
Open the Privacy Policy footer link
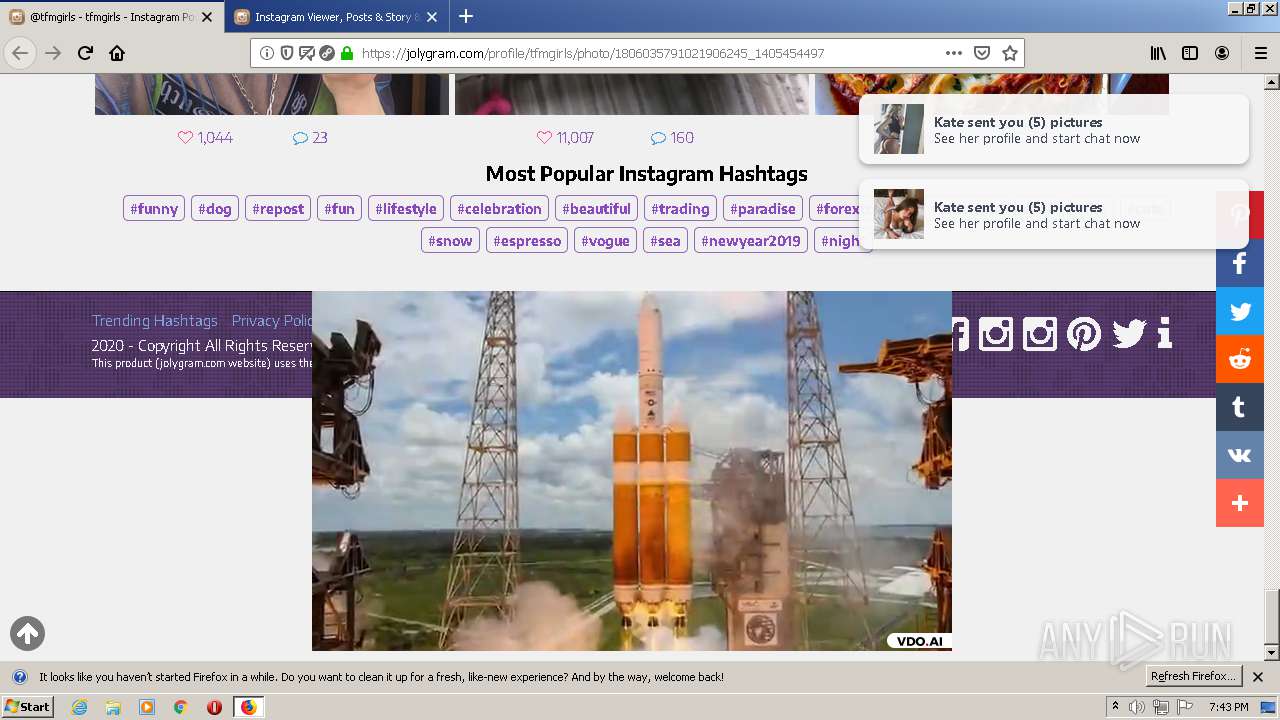(x=272, y=321)
